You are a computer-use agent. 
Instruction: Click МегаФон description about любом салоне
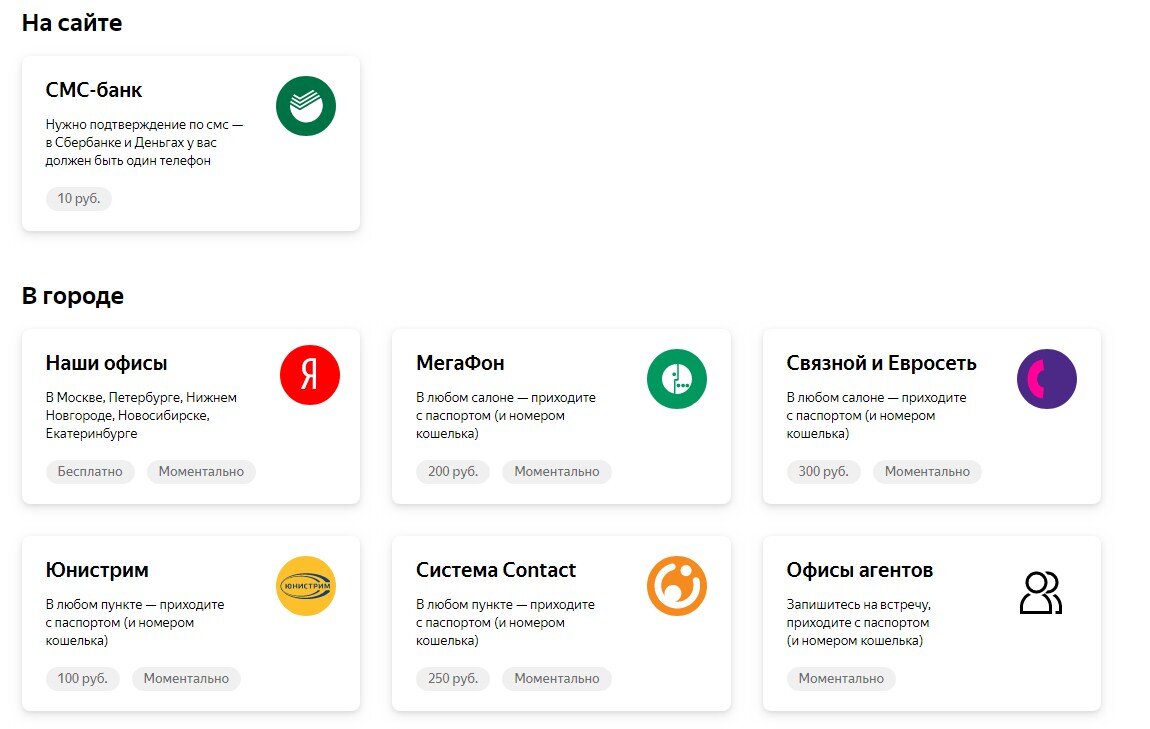[505, 415]
